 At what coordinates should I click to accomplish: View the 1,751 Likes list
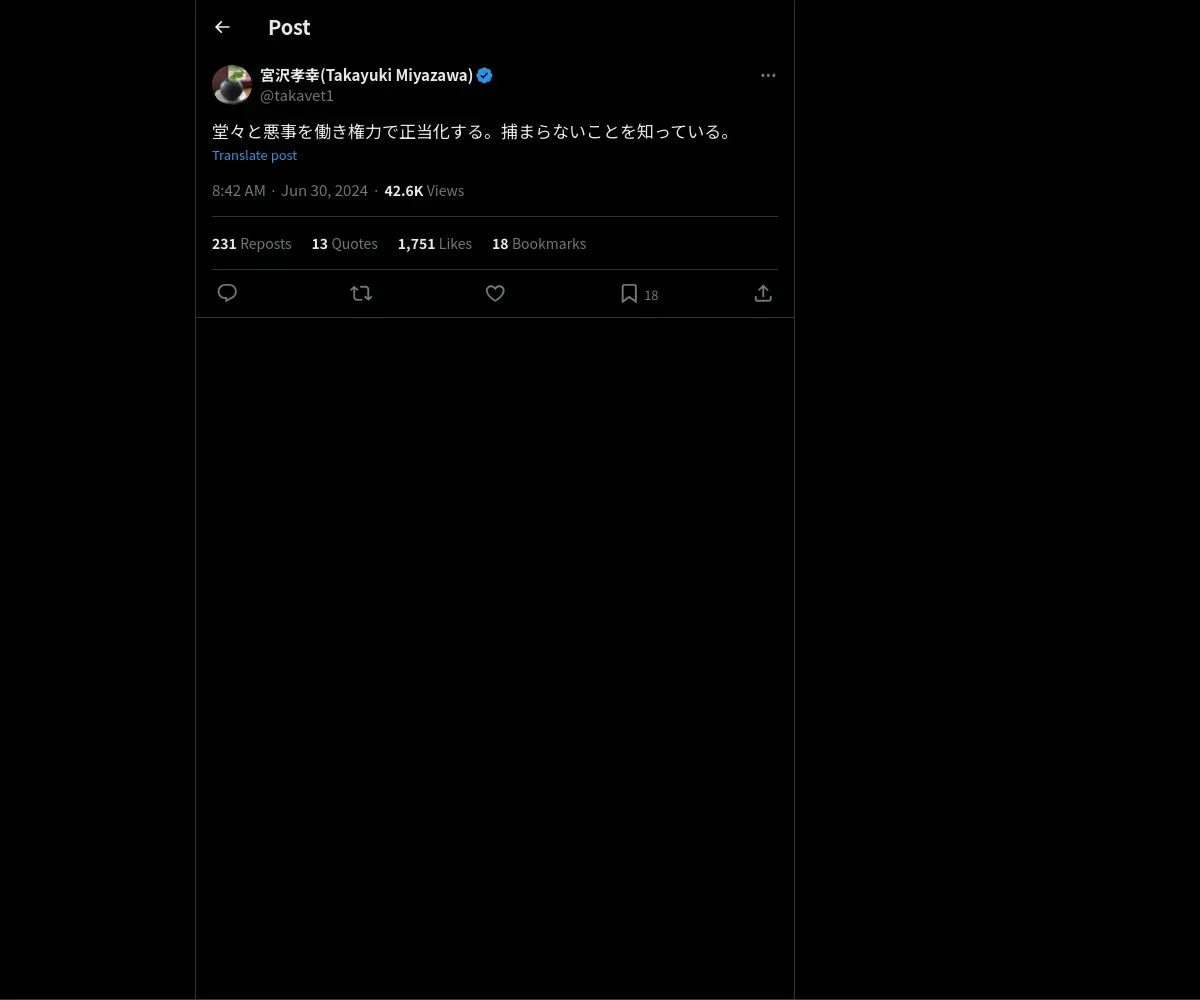(x=435, y=244)
